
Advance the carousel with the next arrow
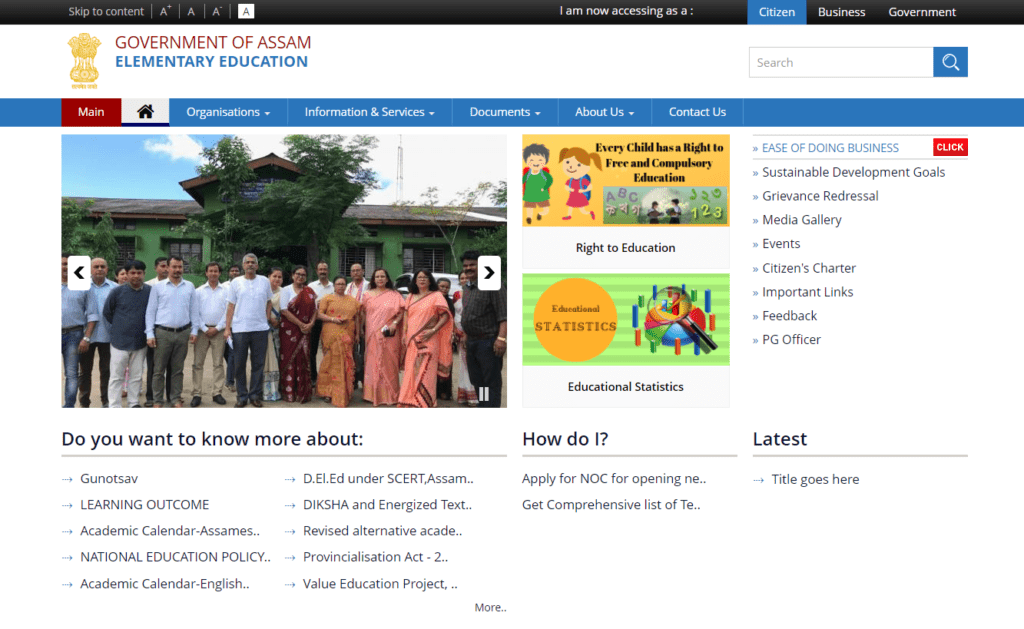(489, 272)
